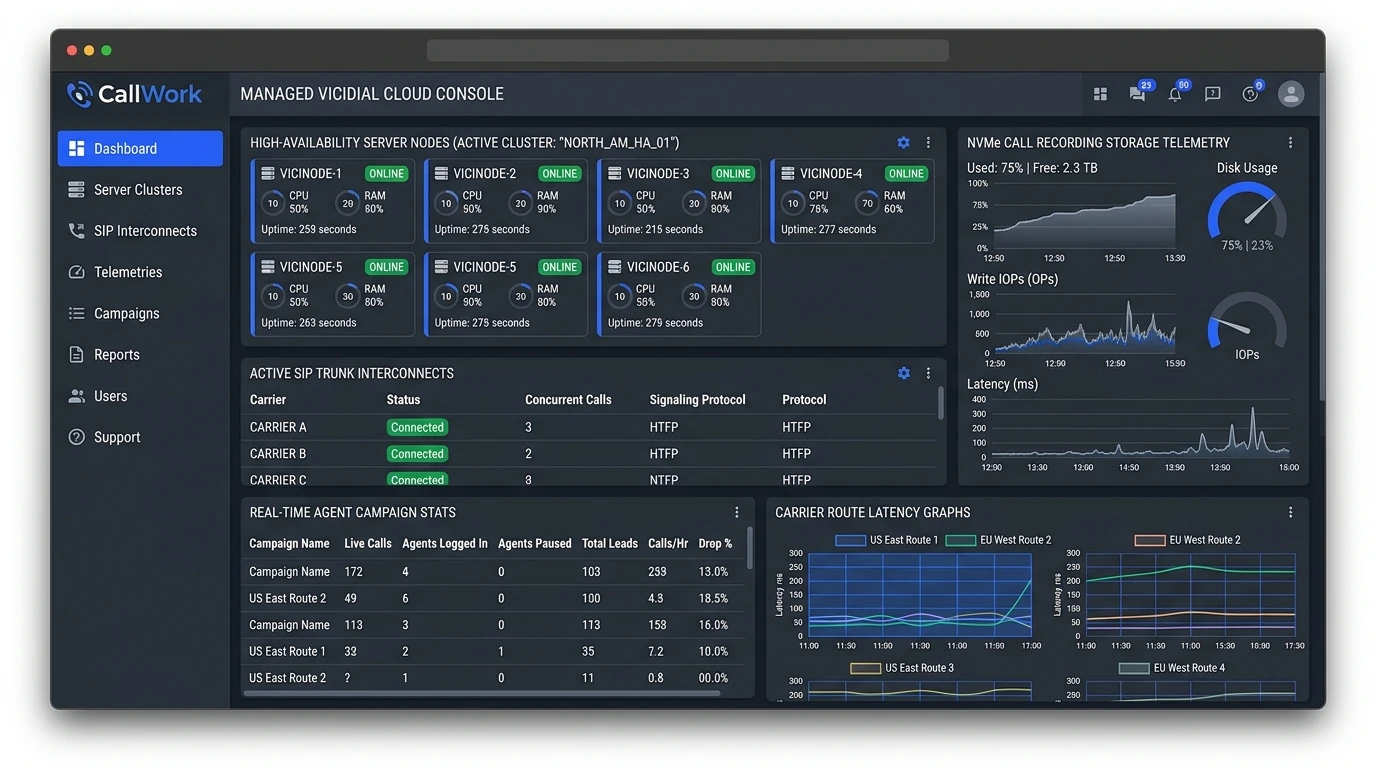Click the VICINODE-1 ONLINE status badge
Viewport: 1376px width, 768px height.
tap(386, 174)
